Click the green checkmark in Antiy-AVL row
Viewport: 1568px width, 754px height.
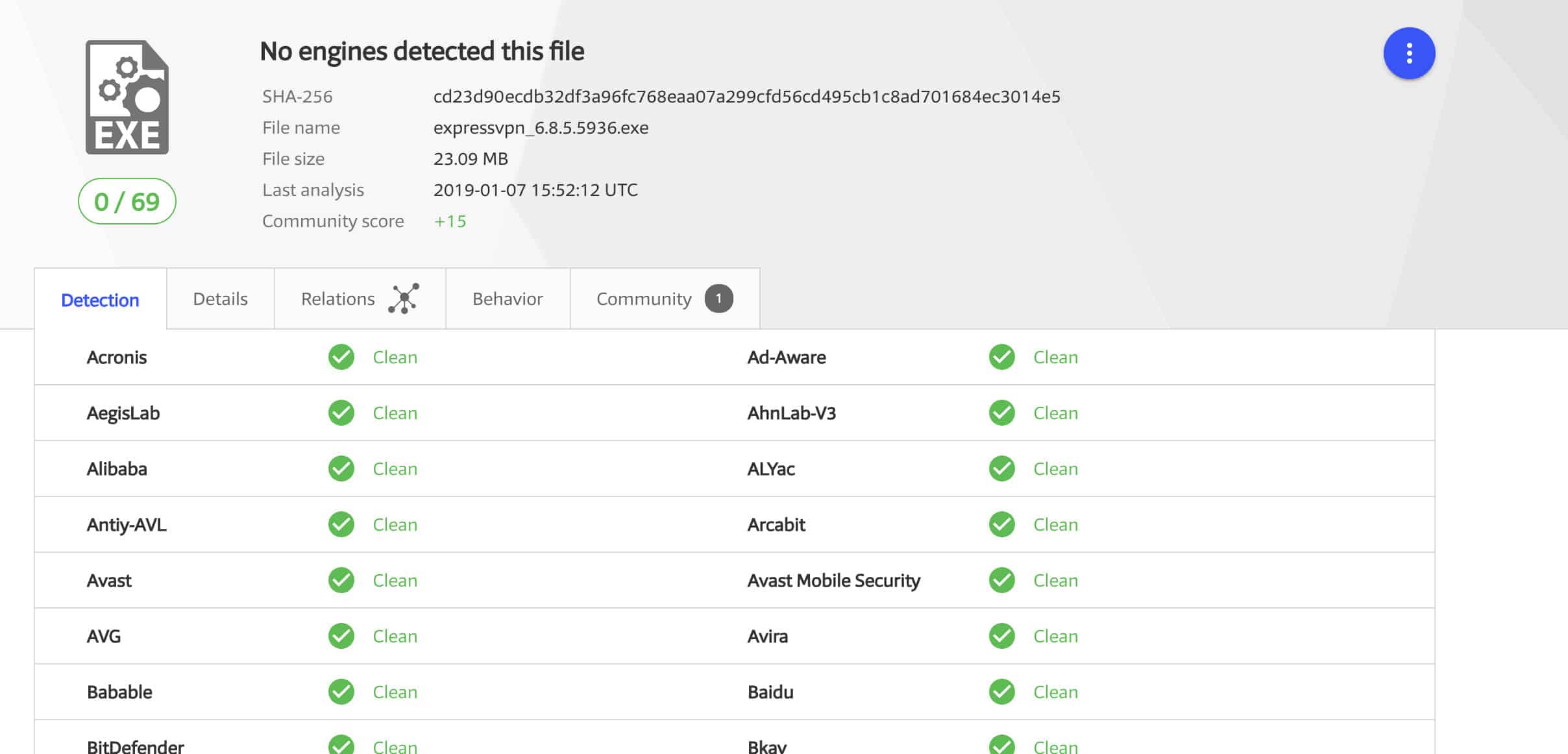point(341,524)
